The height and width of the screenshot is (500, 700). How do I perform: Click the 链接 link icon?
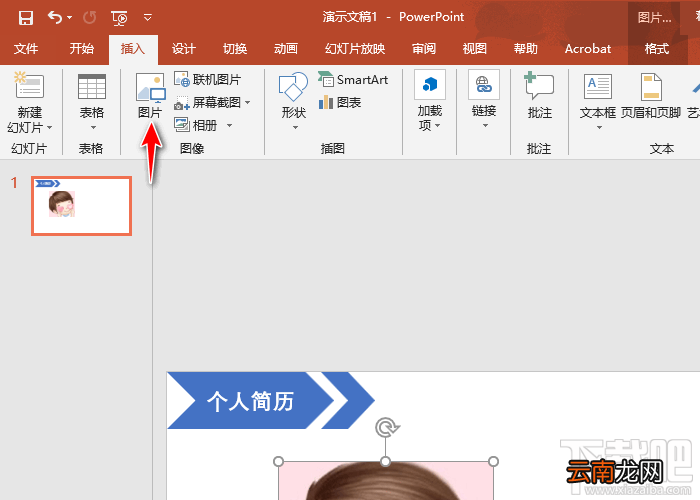point(483,84)
